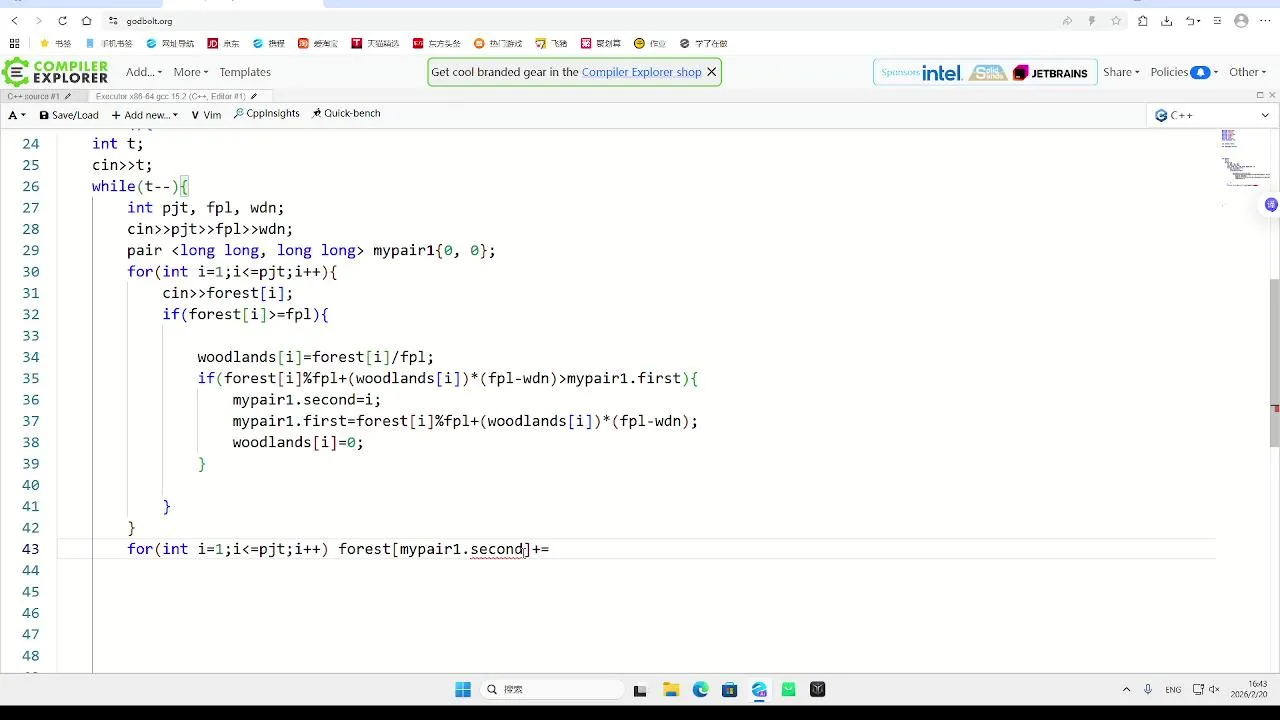Click the underlined "second" on line 43
1280x720 pixels.
(497, 549)
